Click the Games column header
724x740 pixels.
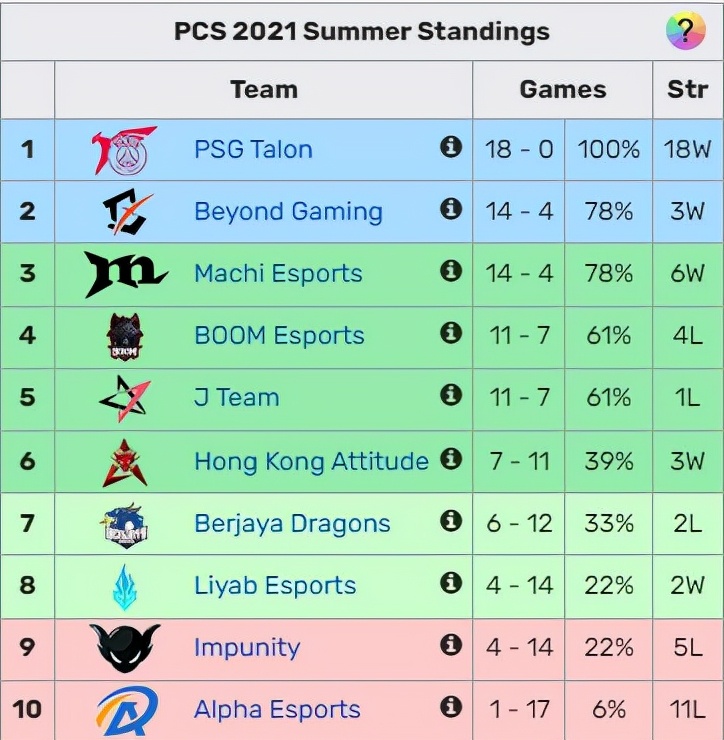pos(563,89)
